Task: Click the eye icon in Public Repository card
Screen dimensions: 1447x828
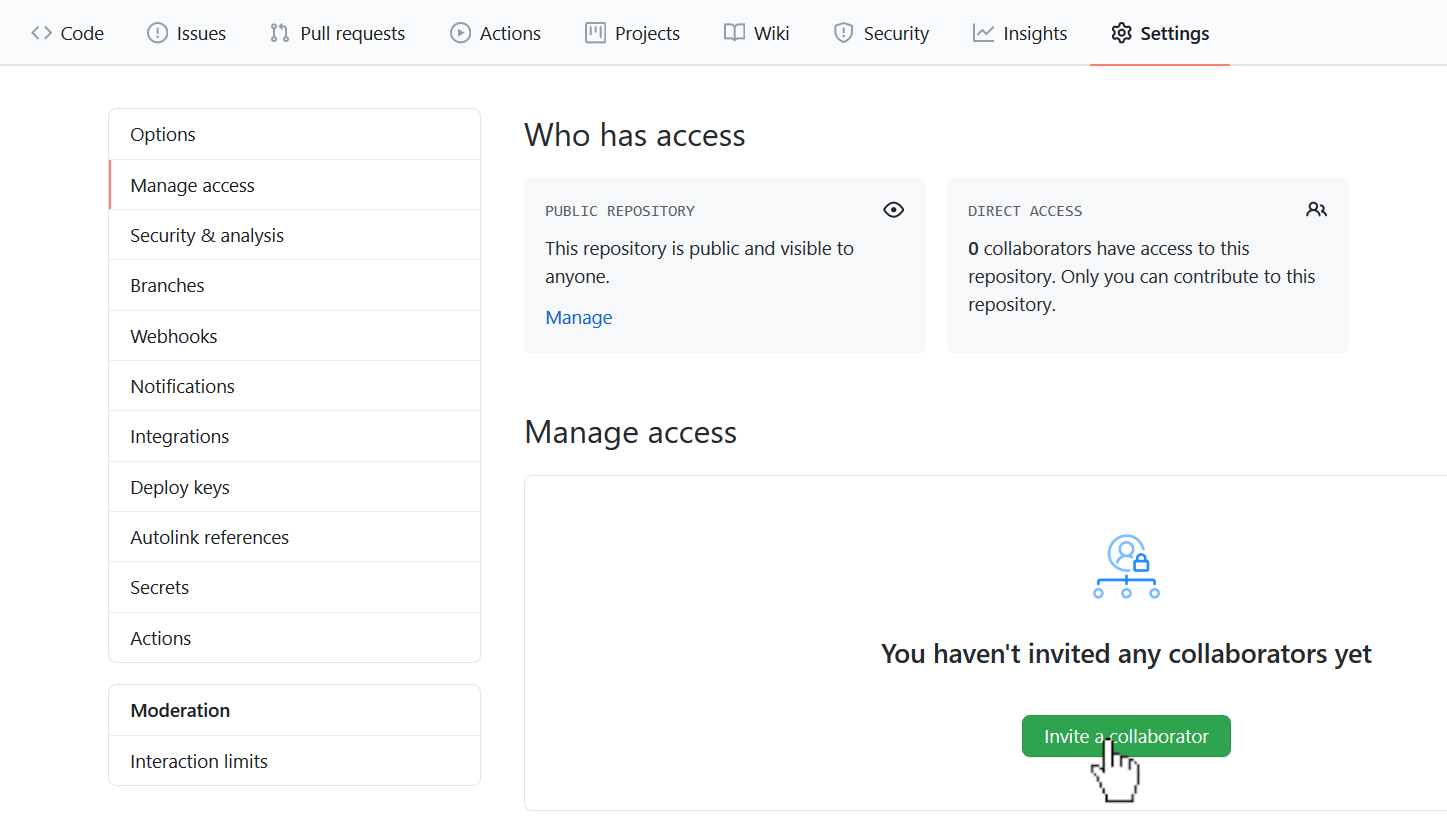Action: (x=894, y=210)
